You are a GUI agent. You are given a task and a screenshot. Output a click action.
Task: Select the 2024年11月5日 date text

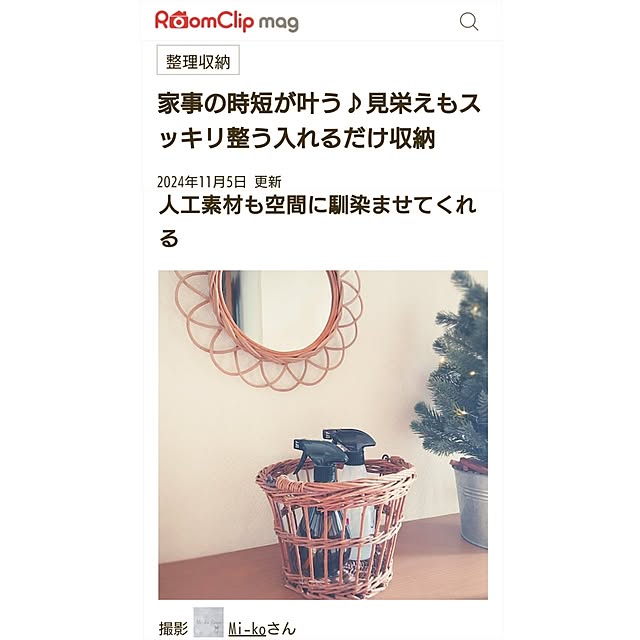click(202, 182)
